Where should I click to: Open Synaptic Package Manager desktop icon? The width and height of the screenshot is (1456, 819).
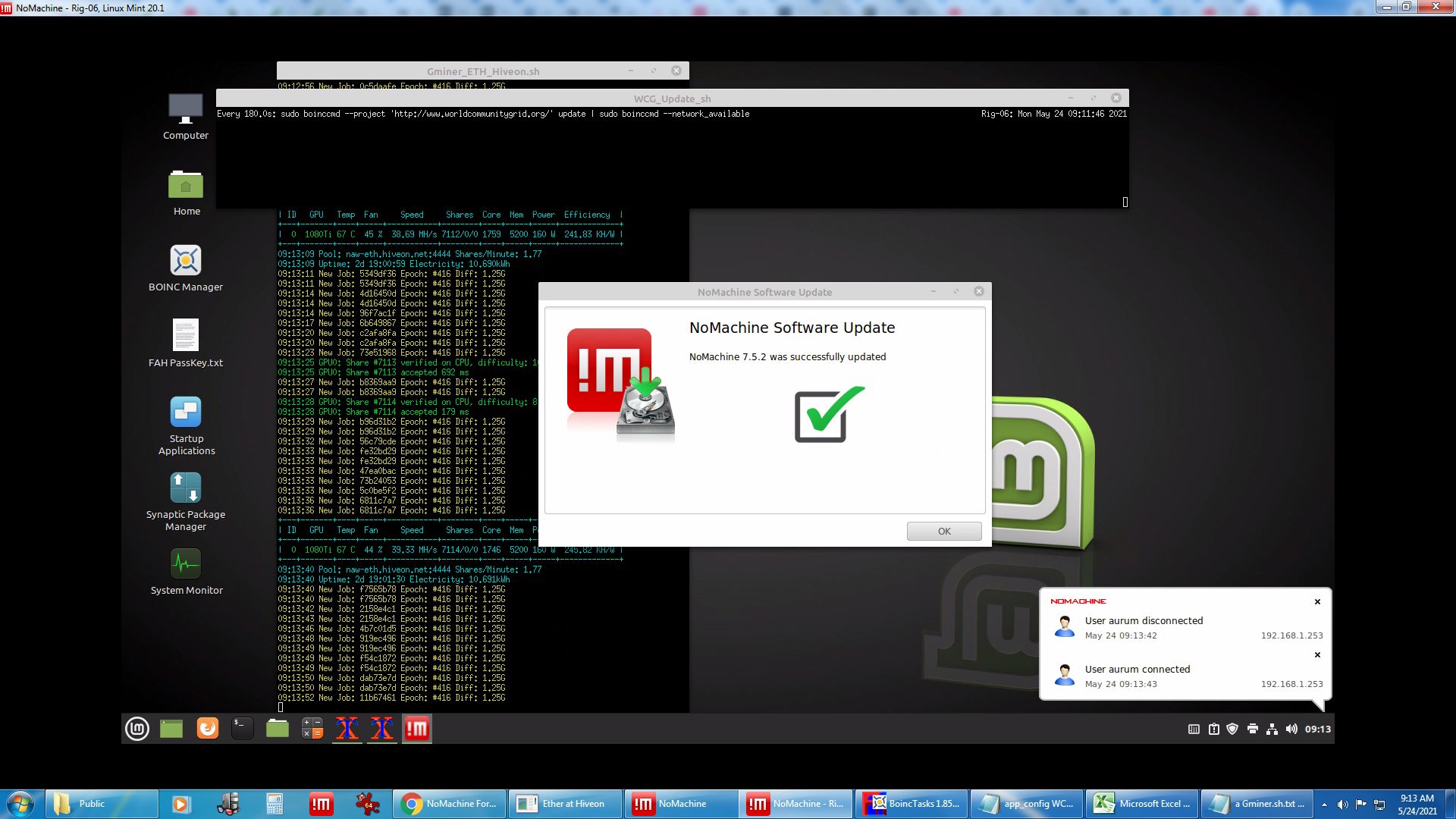click(186, 489)
